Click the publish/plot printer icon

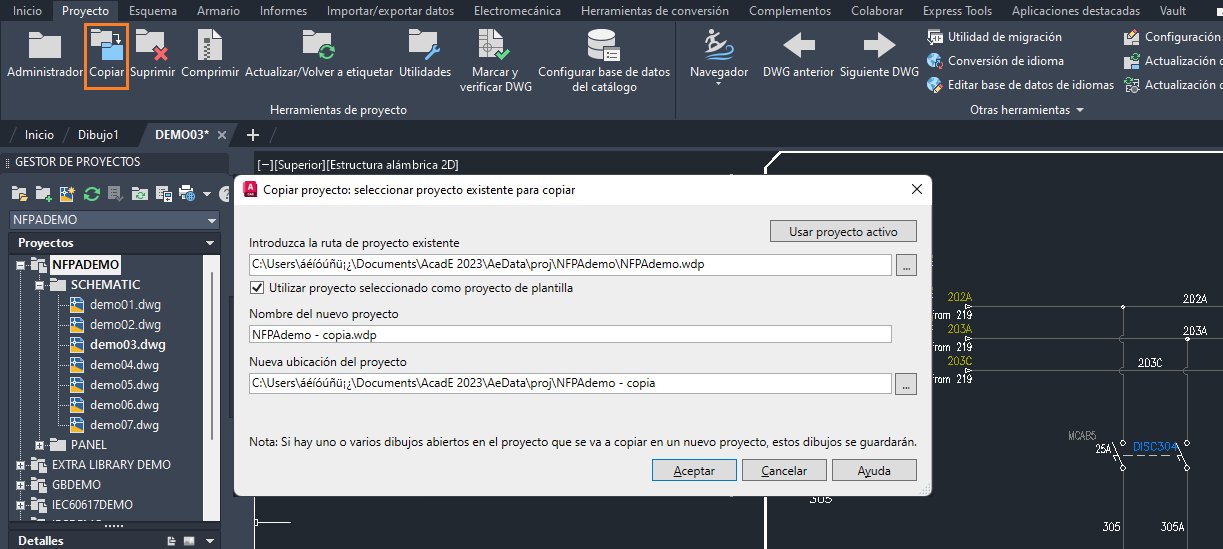pyautogui.click(x=186, y=193)
